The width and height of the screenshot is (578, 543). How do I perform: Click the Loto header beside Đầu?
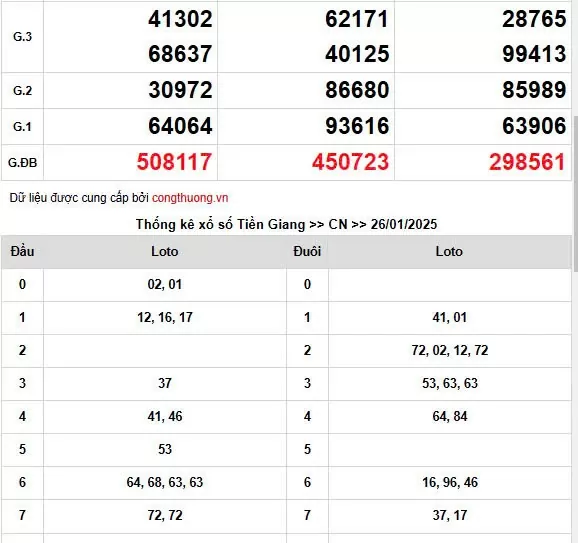pos(165,251)
